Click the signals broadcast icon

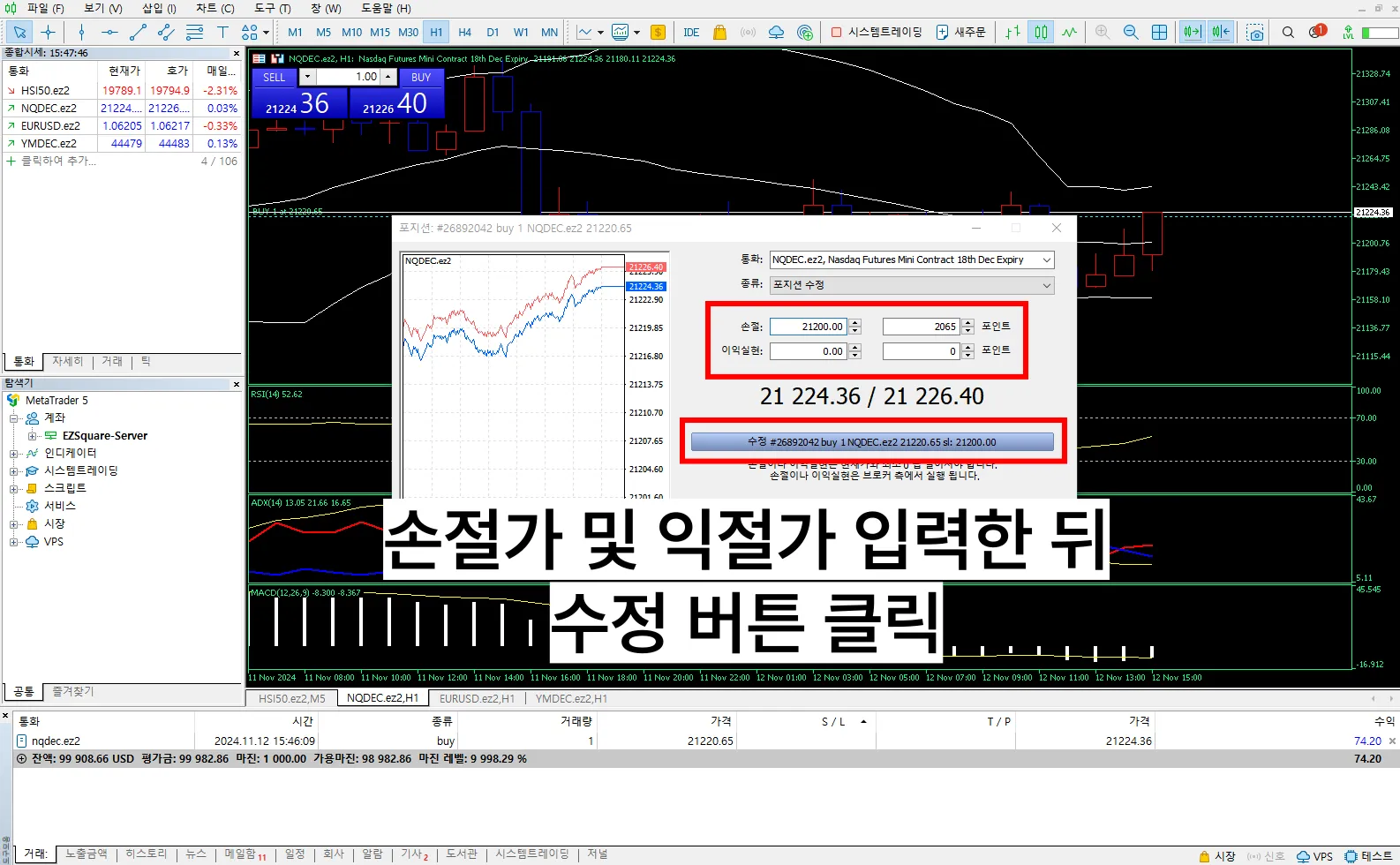[x=748, y=32]
